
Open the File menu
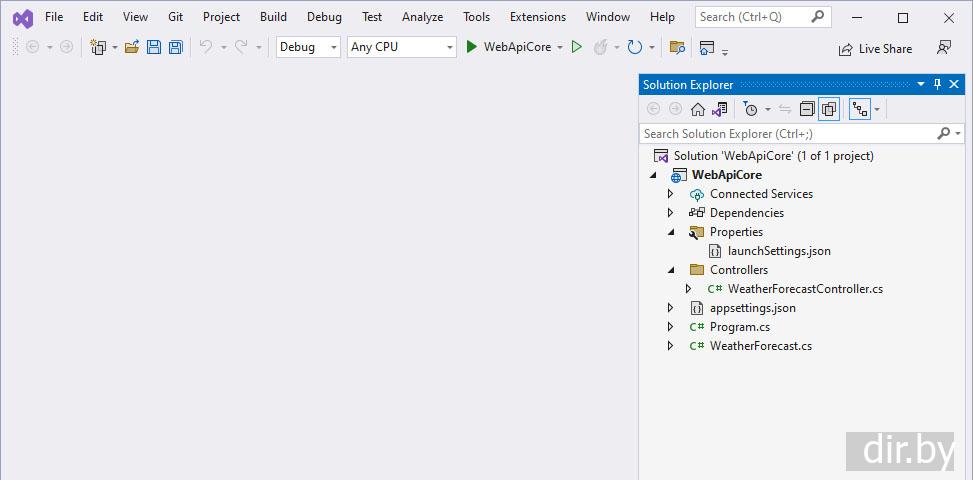[x=54, y=17]
